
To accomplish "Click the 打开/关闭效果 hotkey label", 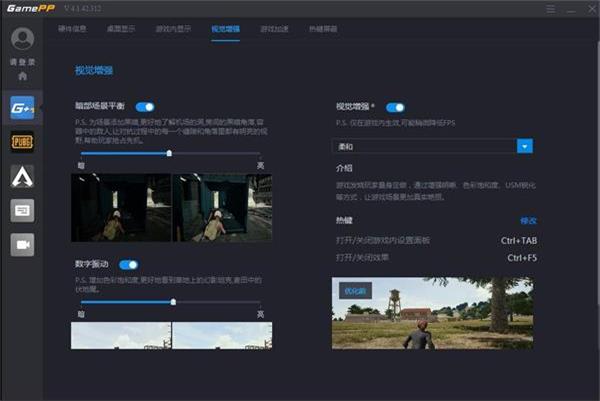I will tap(362, 257).
